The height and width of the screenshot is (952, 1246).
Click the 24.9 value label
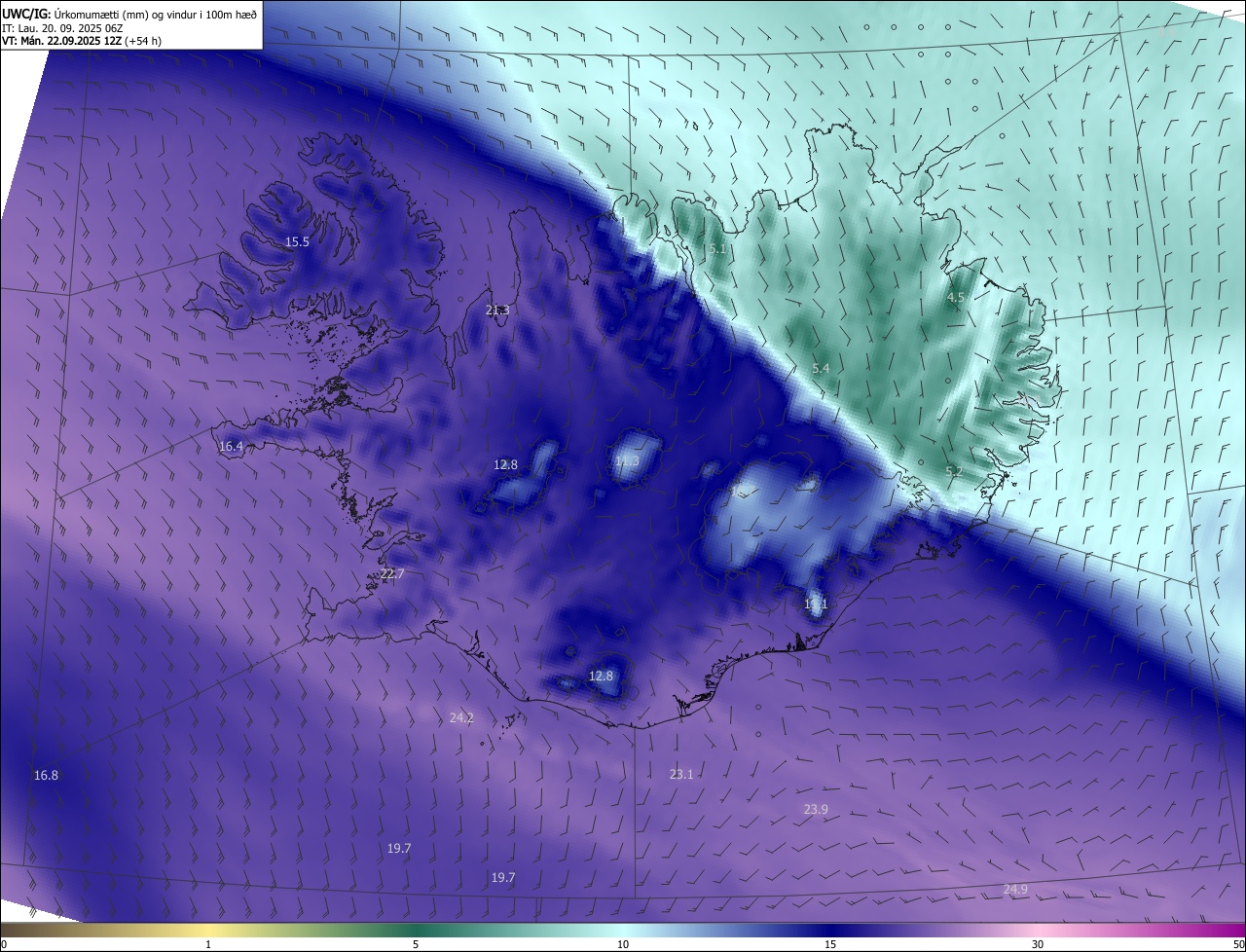1015,890
